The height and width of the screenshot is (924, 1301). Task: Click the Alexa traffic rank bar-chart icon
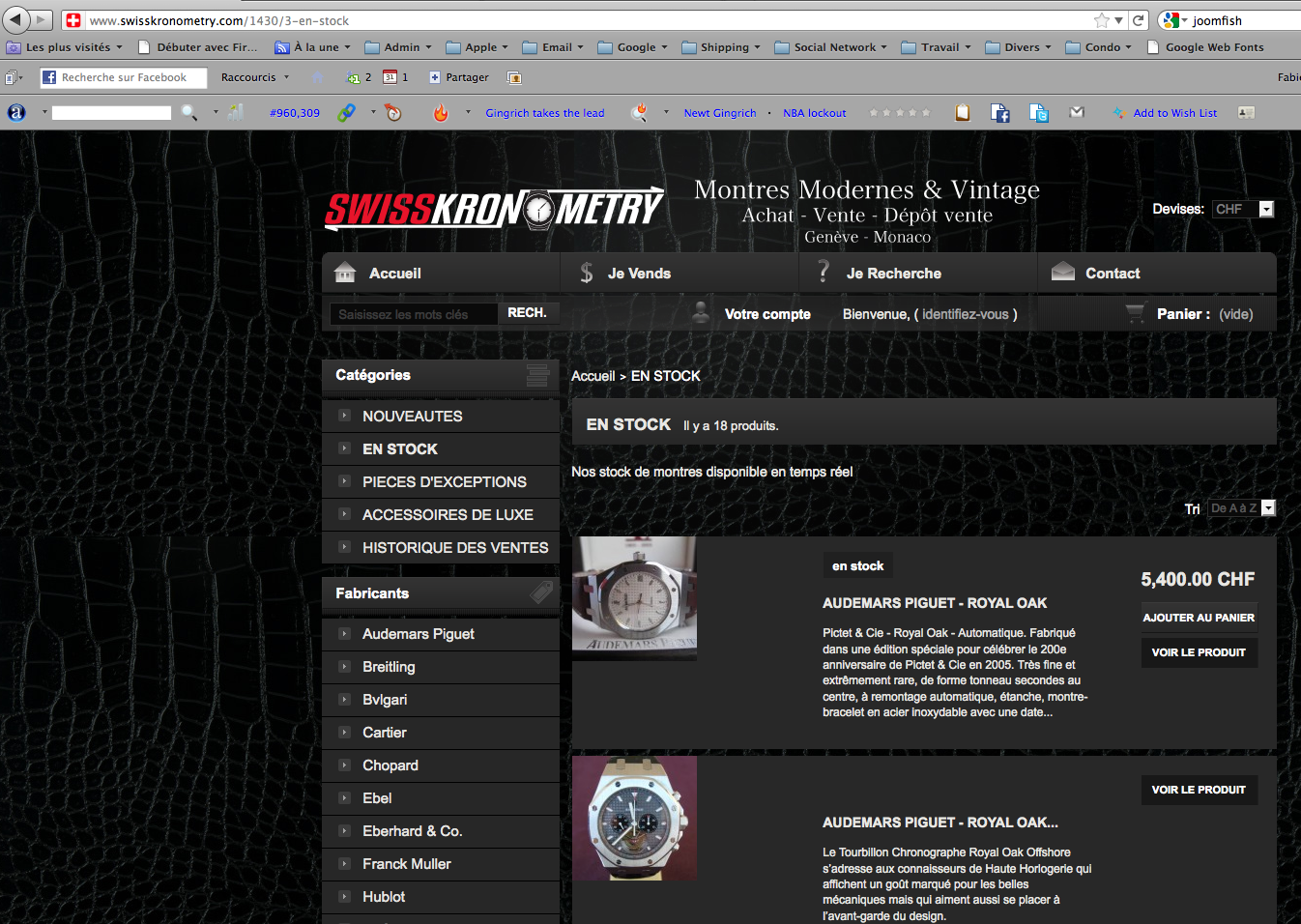coord(235,113)
